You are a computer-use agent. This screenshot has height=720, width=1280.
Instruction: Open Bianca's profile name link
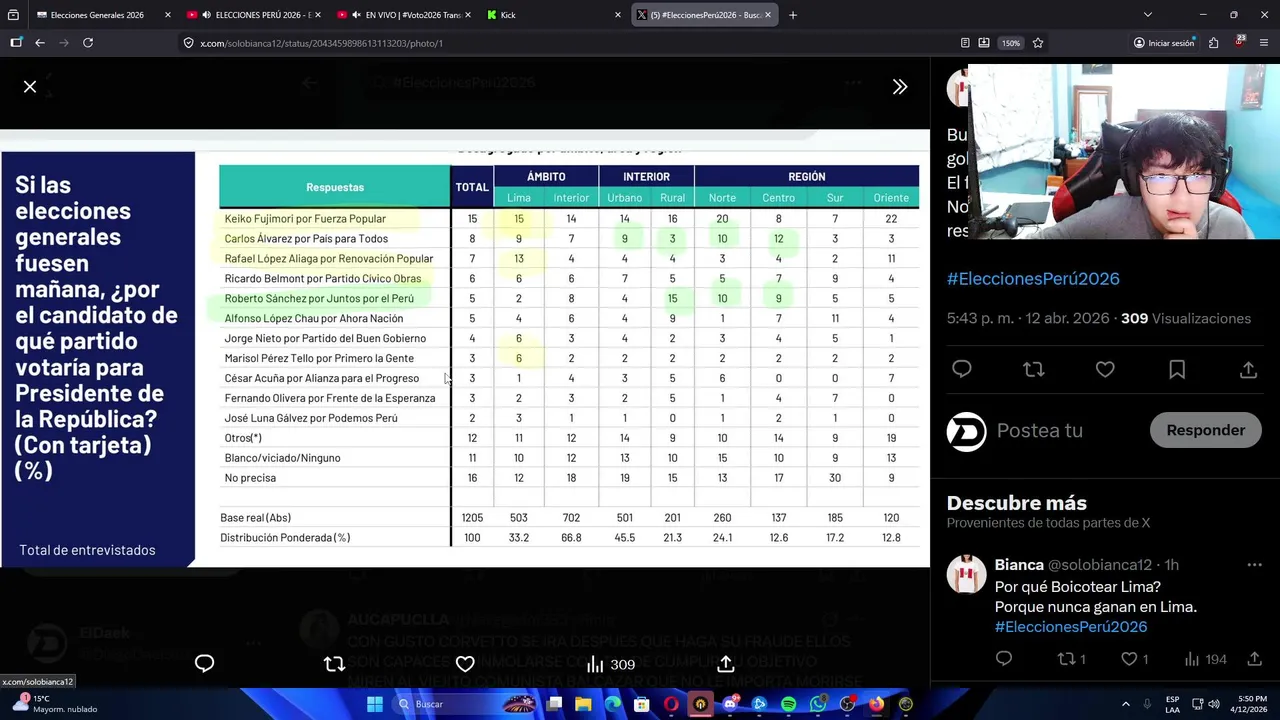1019,565
